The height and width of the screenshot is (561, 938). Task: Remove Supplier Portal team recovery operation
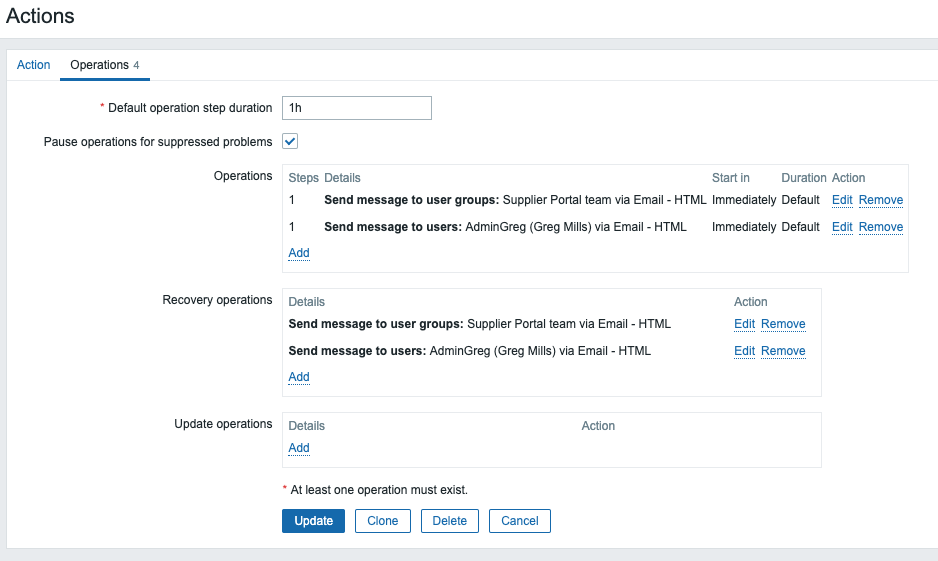coord(783,324)
